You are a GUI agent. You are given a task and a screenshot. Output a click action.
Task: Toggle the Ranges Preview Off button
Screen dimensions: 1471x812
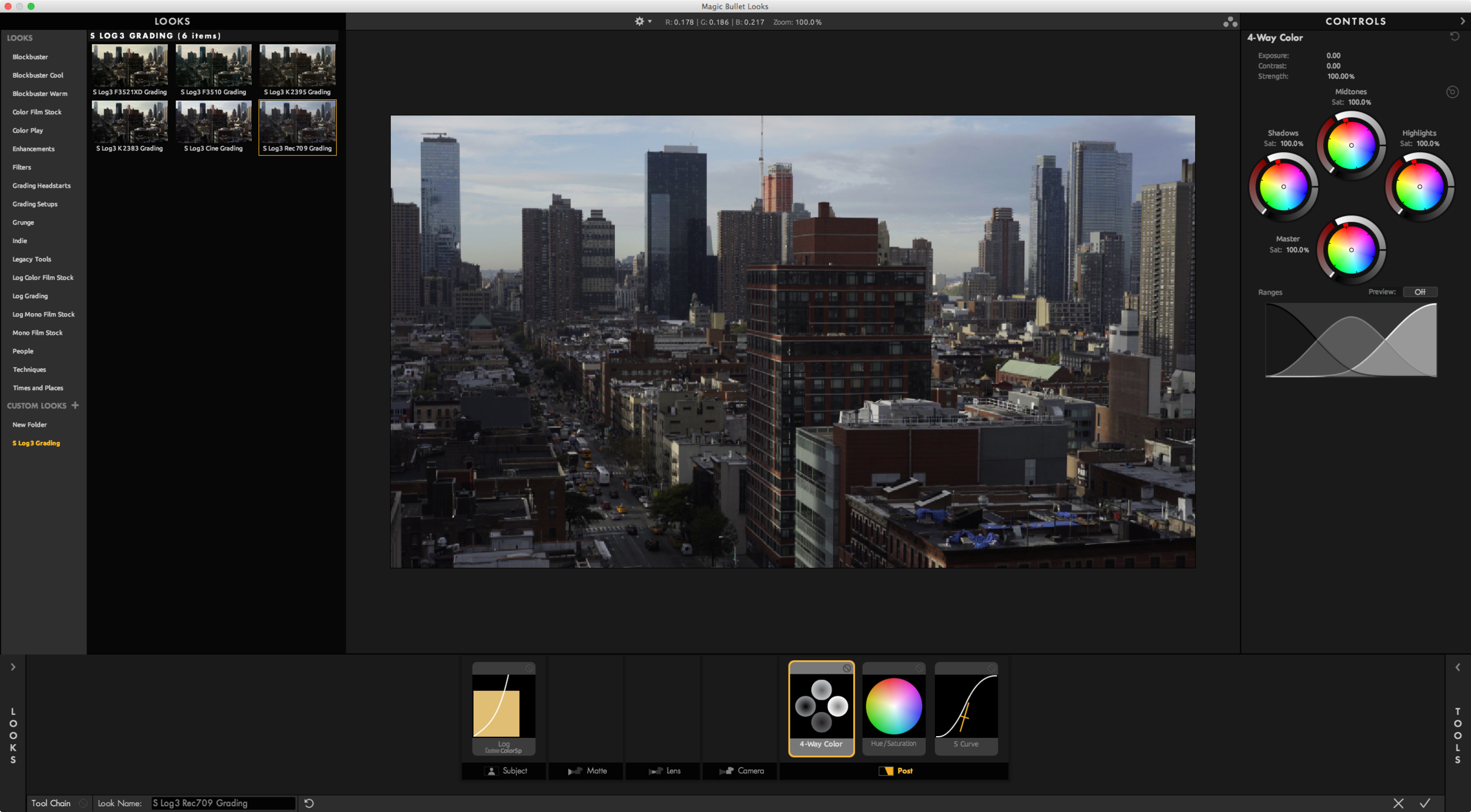pos(1420,292)
